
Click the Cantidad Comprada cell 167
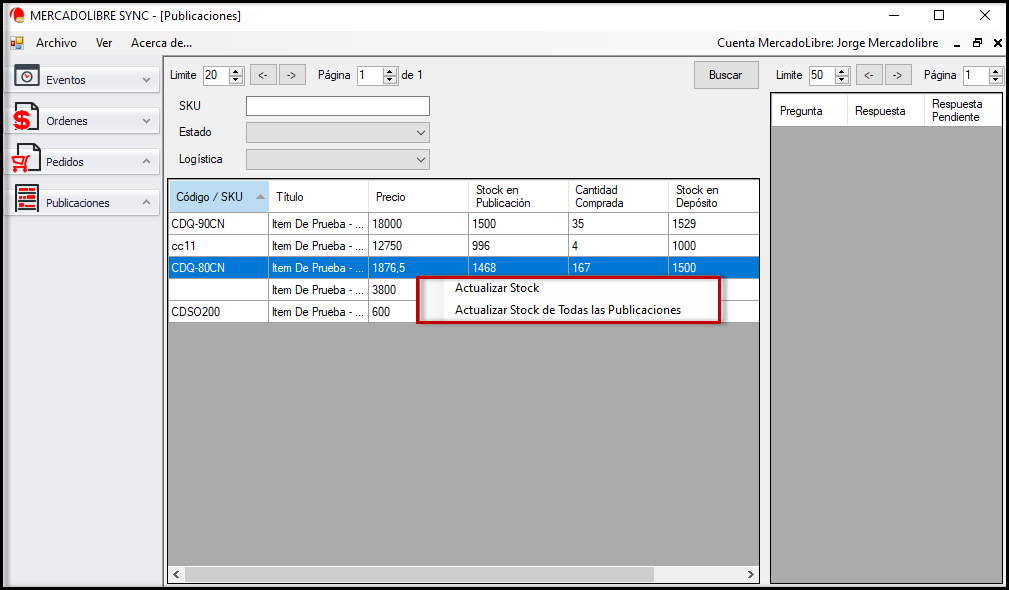coord(618,268)
